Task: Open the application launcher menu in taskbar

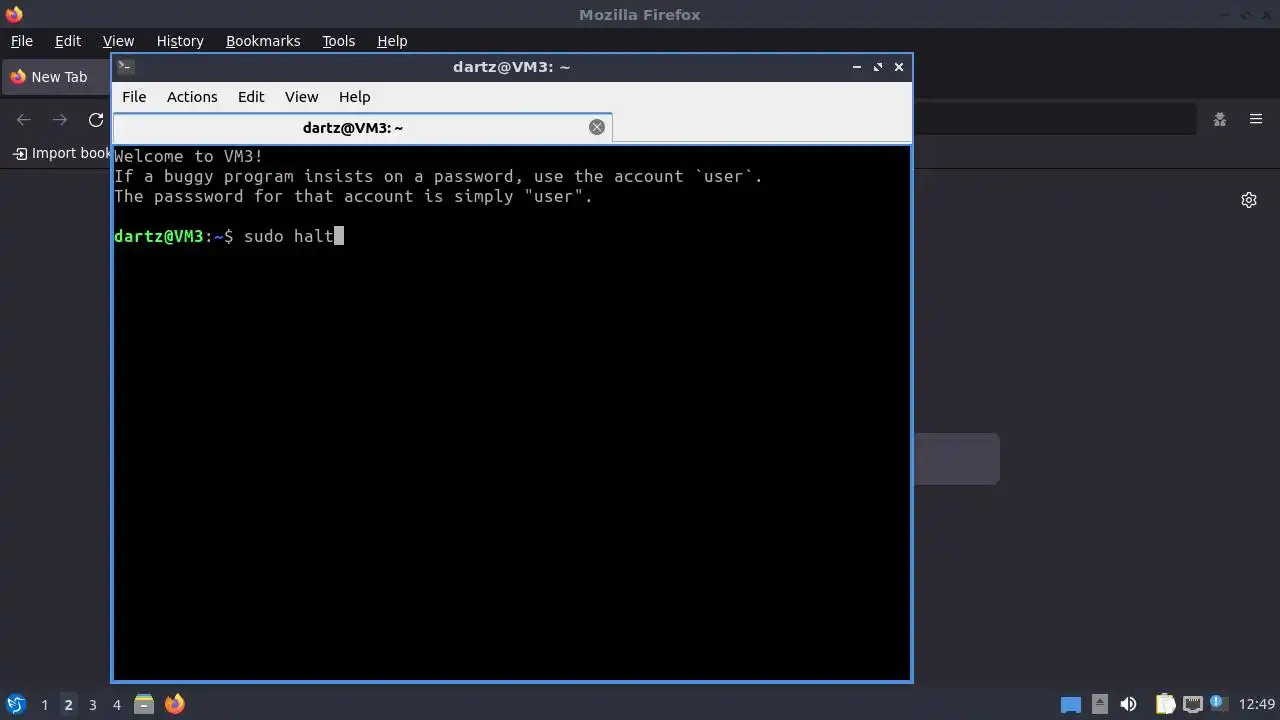Action: [x=15, y=704]
